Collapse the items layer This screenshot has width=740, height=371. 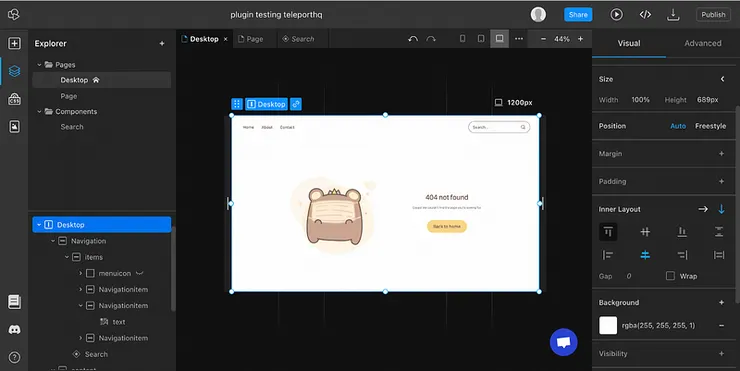[67, 257]
